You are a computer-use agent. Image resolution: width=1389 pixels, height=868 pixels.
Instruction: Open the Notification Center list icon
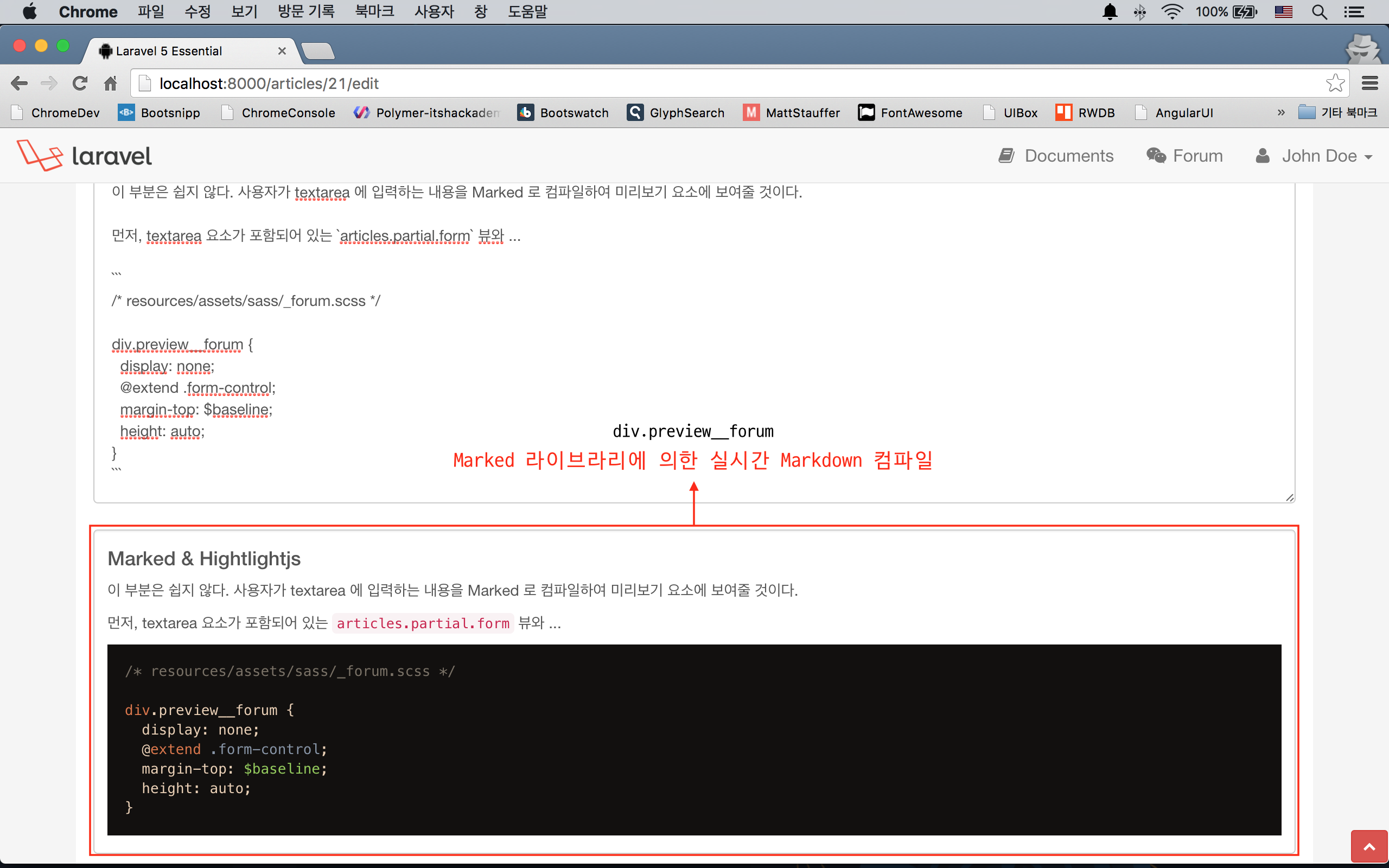[1354, 11]
